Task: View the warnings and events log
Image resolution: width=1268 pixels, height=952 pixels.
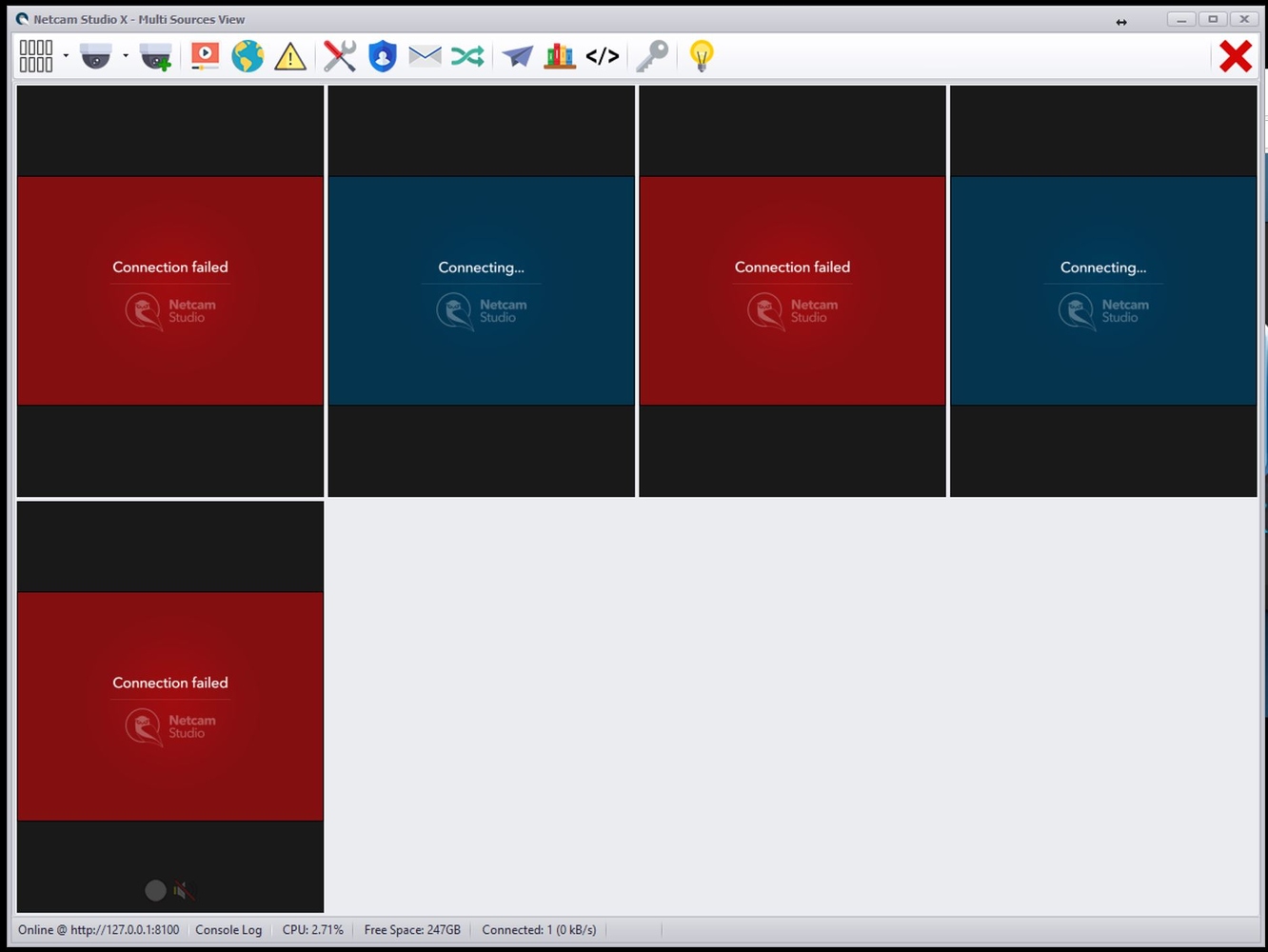Action: (289, 56)
